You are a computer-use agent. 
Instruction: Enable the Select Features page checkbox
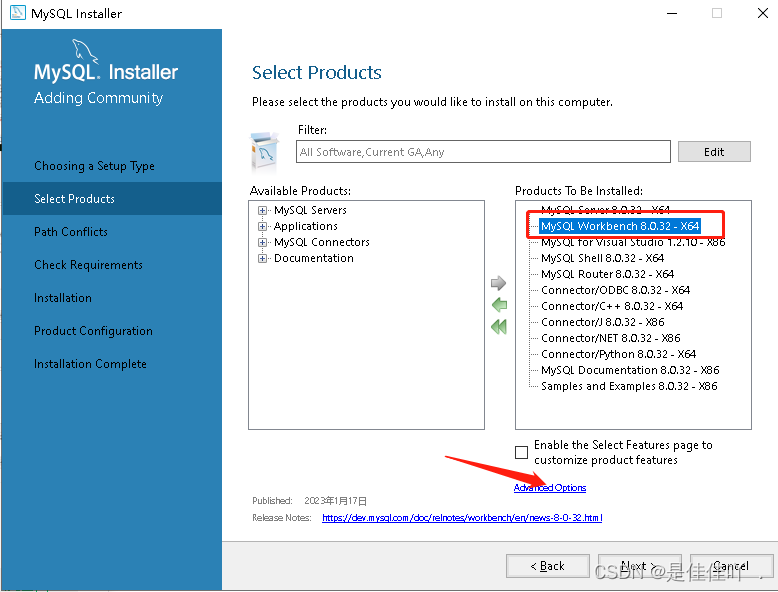(521, 452)
